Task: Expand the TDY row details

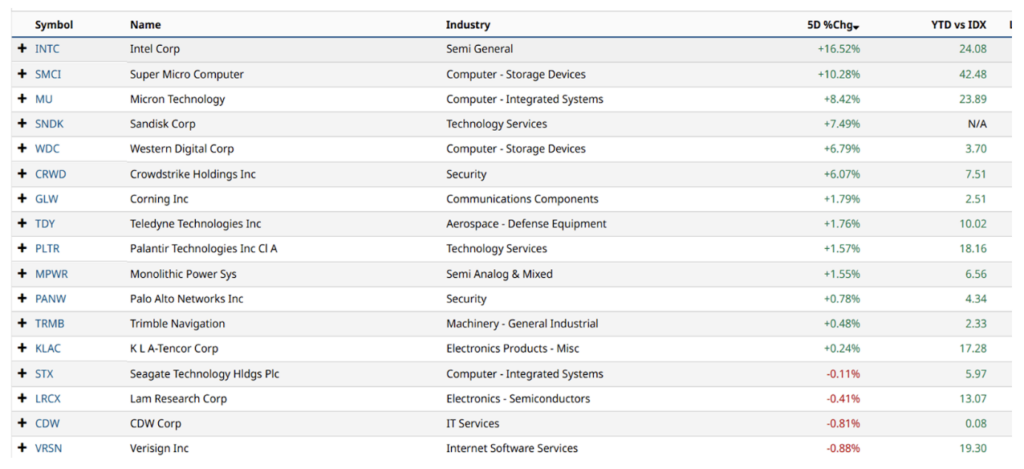Action: point(22,224)
